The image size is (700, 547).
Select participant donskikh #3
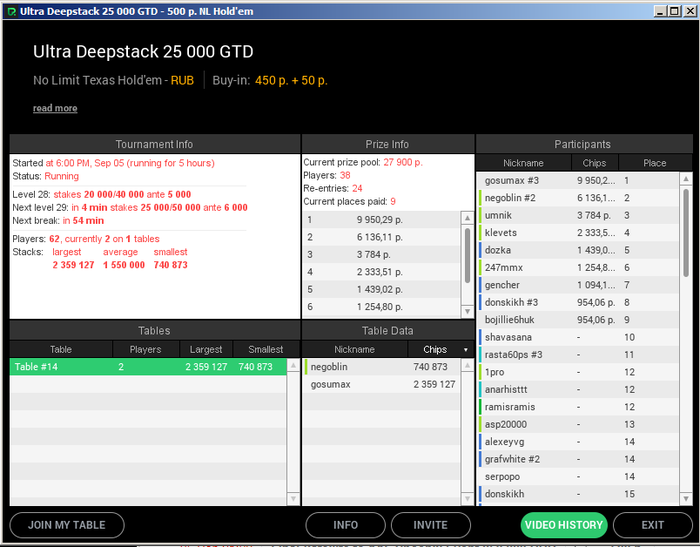(x=579, y=302)
